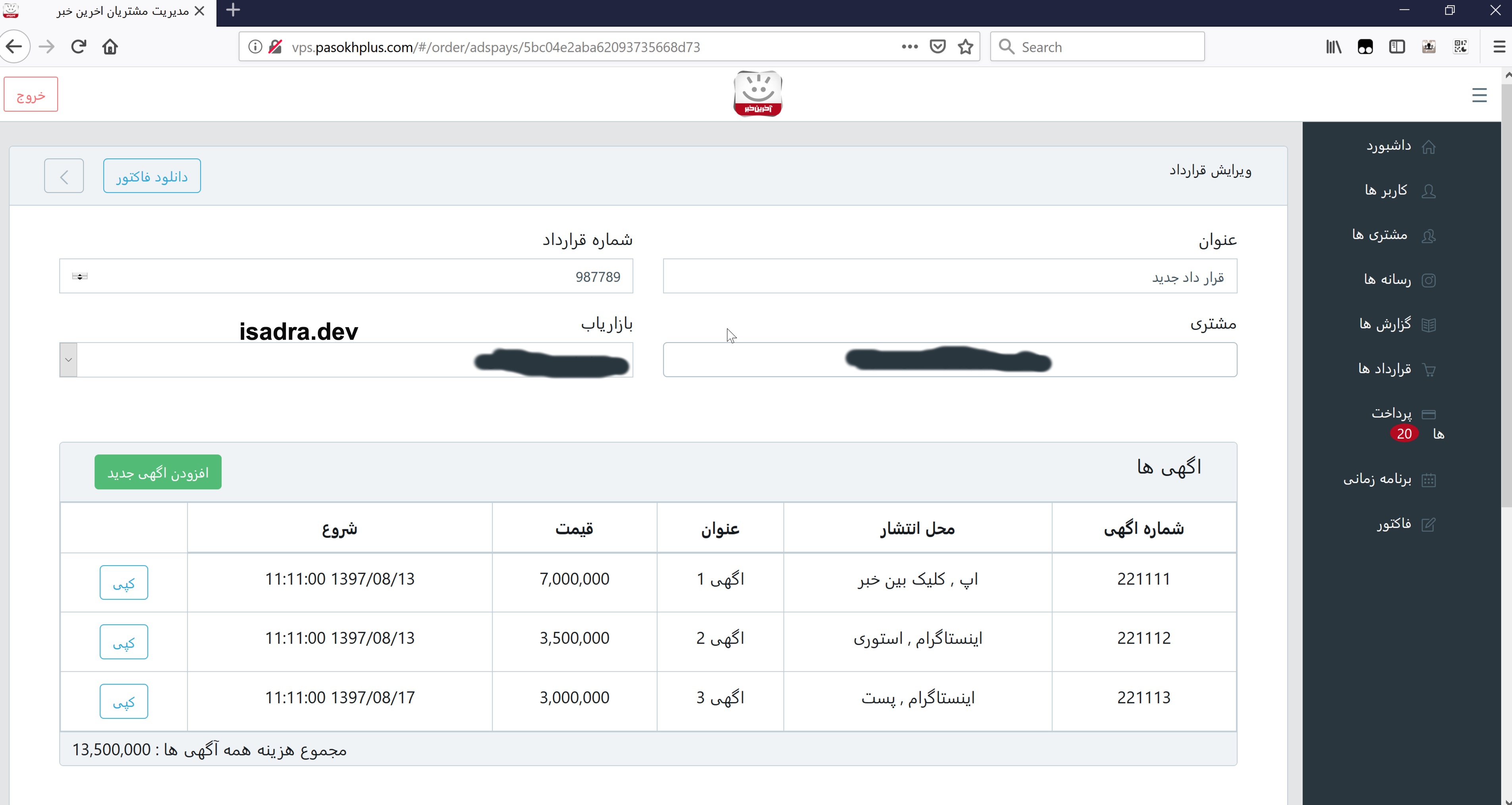Screen dimensions: 1512x805
Task: Copy ad 221112 with کپی button
Action: click(124, 643)
